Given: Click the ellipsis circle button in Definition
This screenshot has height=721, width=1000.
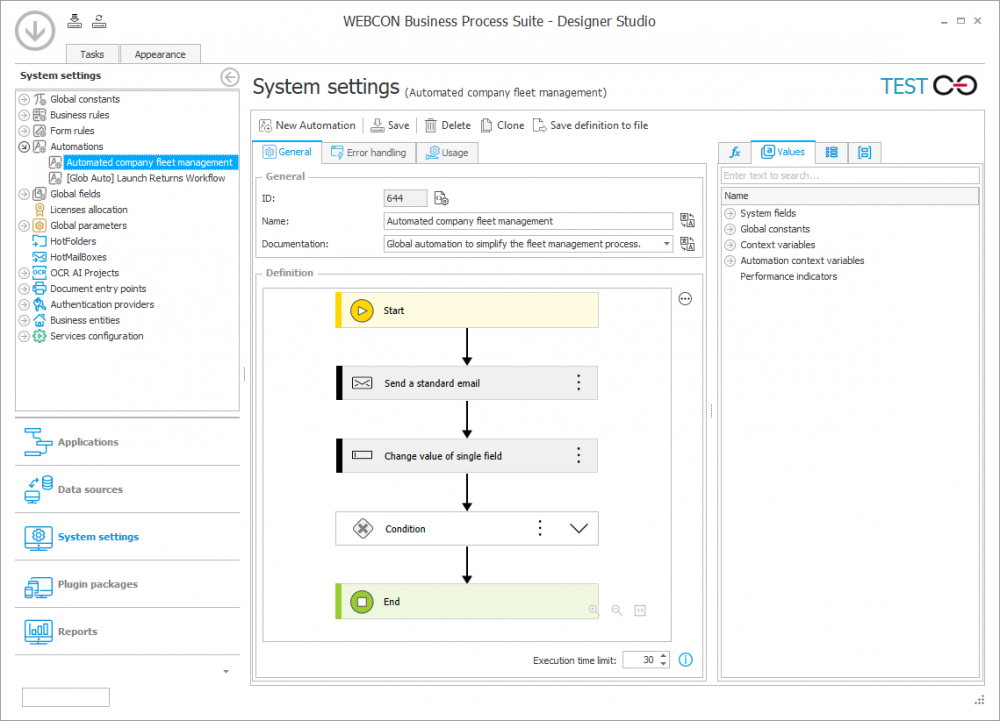Looking at the screenshot, I should (685, 298).
